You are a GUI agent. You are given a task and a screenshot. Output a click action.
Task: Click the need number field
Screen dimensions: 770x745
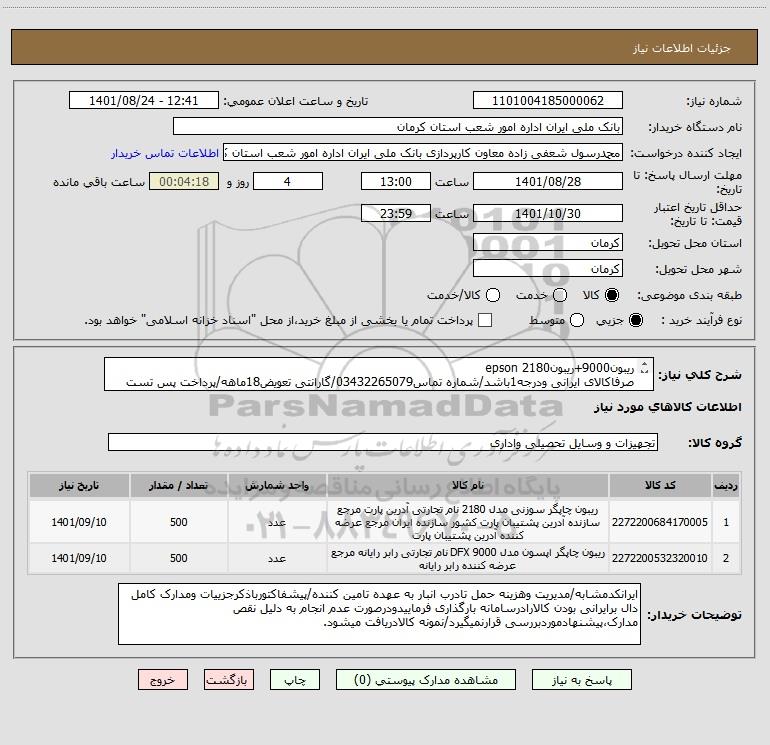tap(548, 101)
